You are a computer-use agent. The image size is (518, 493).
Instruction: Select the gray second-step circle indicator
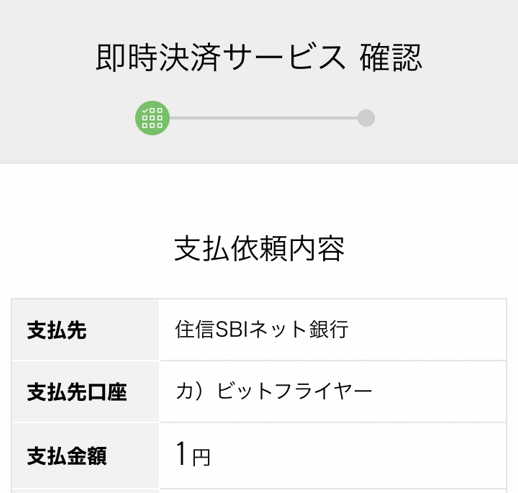pyautogui.click(x=366, y=118)
